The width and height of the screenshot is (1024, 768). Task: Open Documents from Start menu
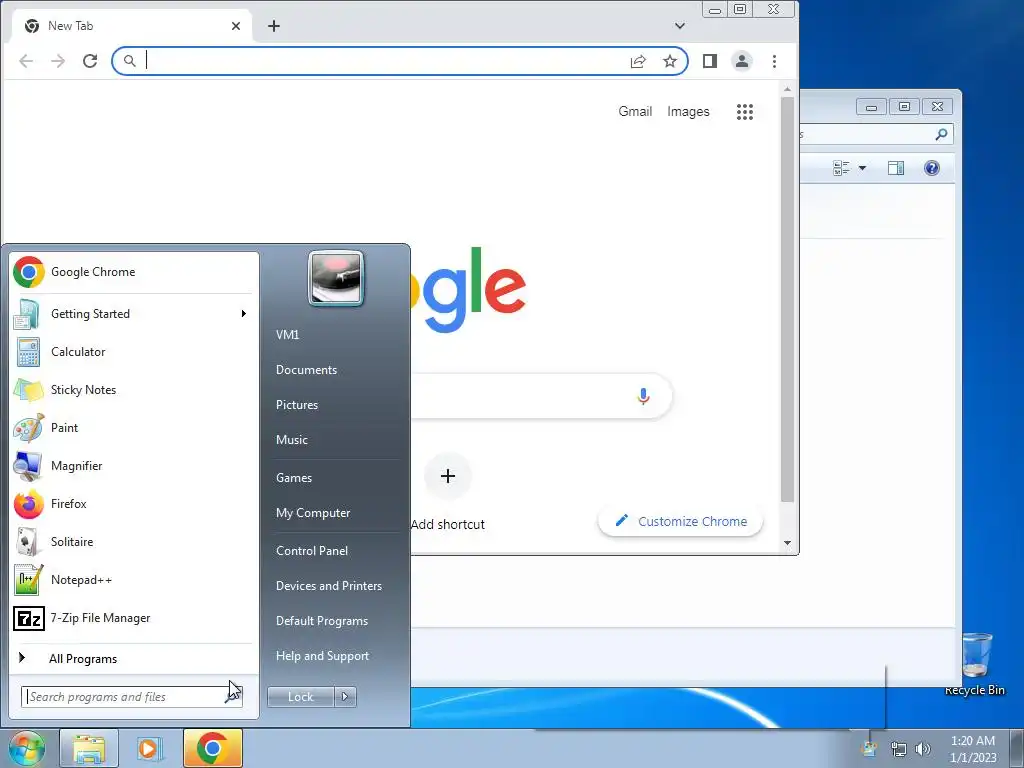coord(306,370)
